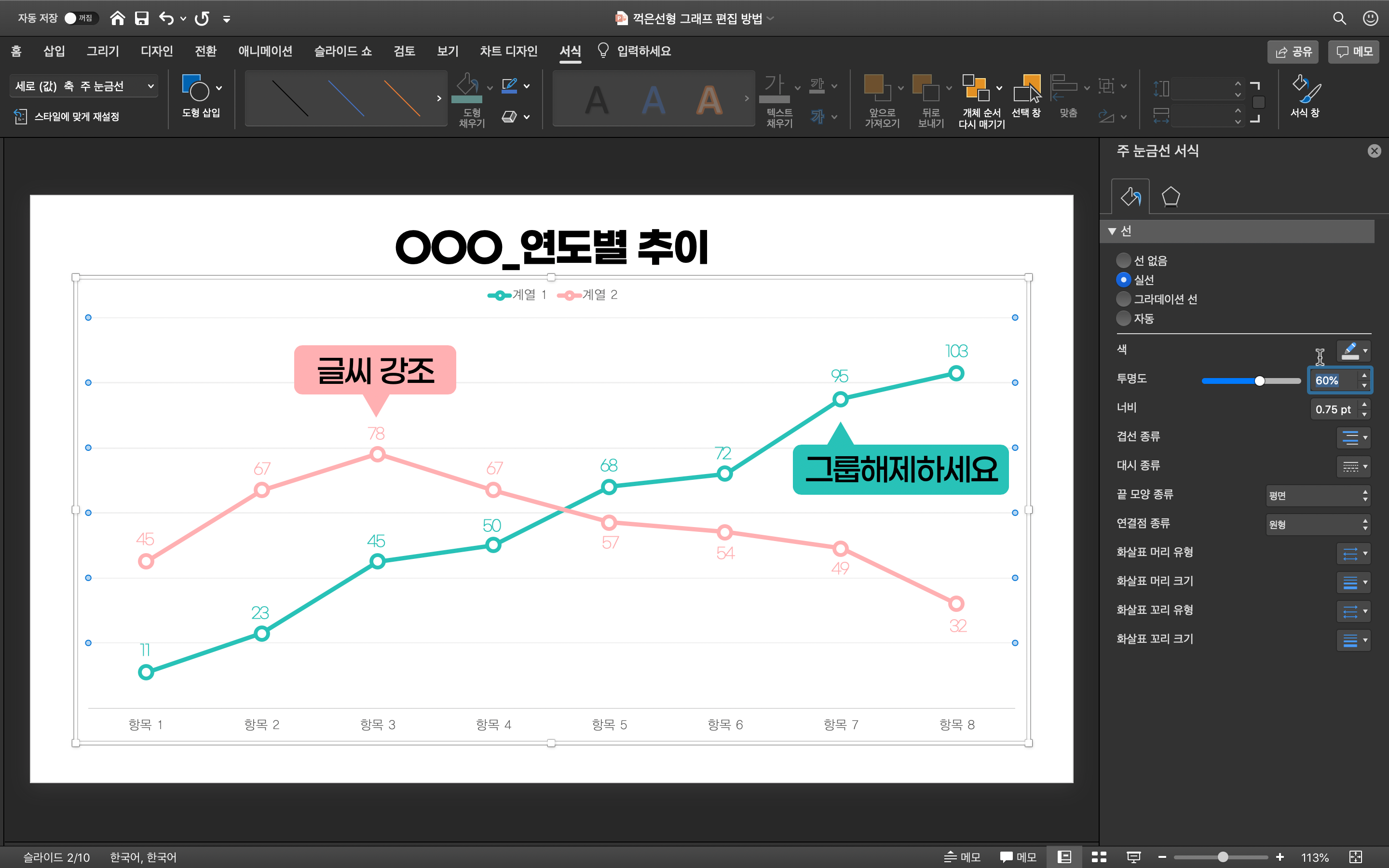This screenshot has width=1389, height=868.
Task: Click the 맞춤 align icon
Action: click(x=1063, y=87)
